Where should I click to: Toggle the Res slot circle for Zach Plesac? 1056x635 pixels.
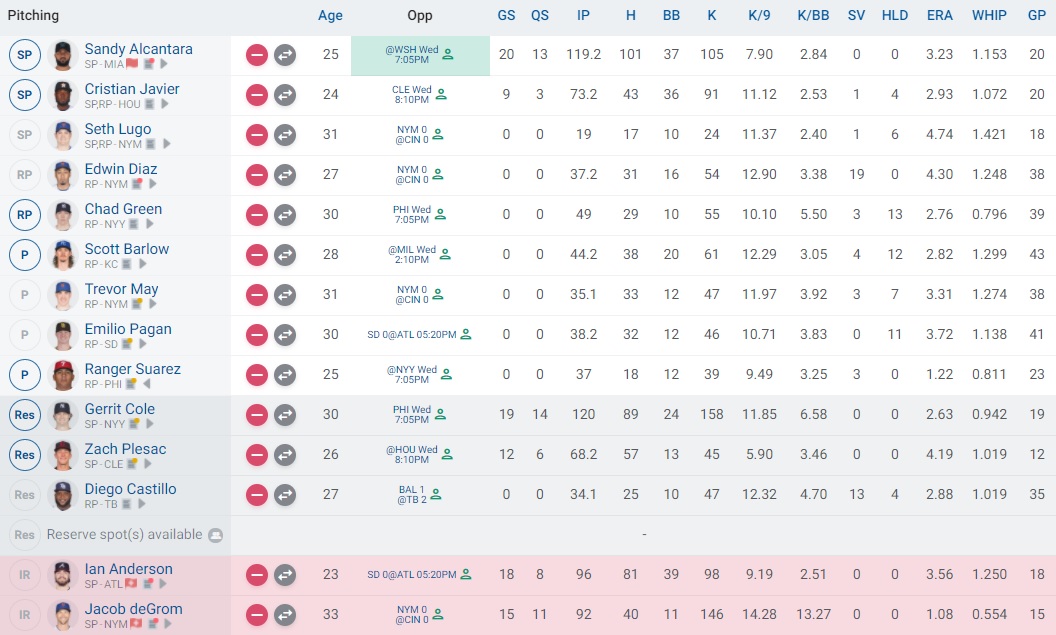[25, 455]
